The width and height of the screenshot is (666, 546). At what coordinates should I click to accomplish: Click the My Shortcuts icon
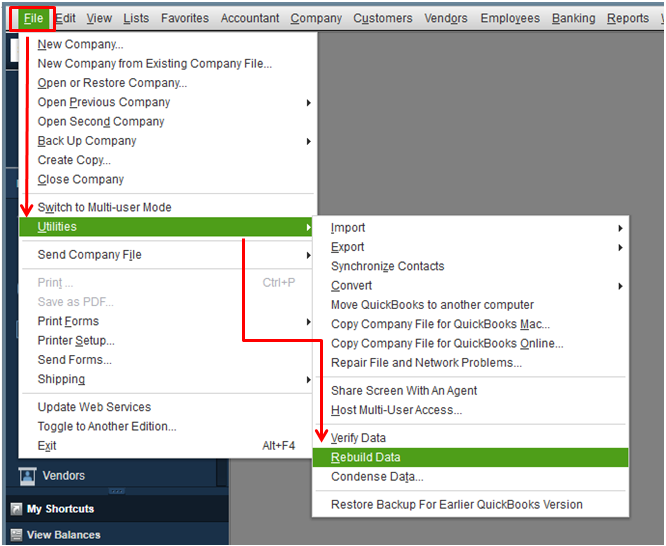(16, 509)
